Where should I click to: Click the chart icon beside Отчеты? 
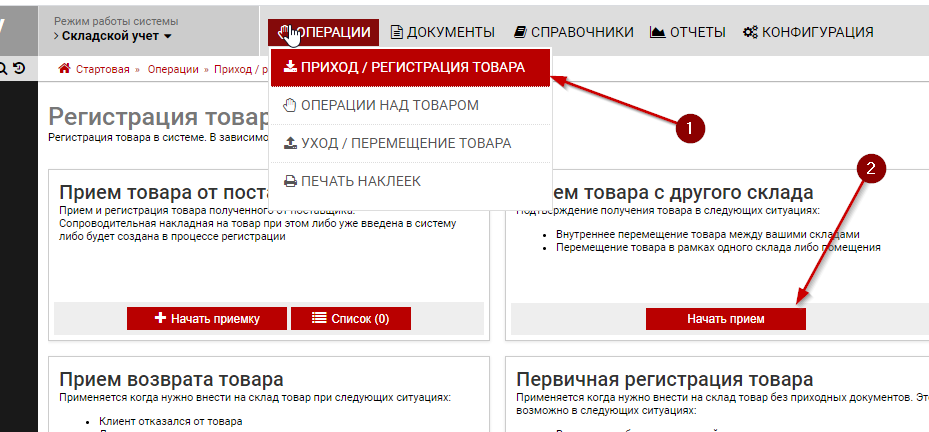pos(657,32)
